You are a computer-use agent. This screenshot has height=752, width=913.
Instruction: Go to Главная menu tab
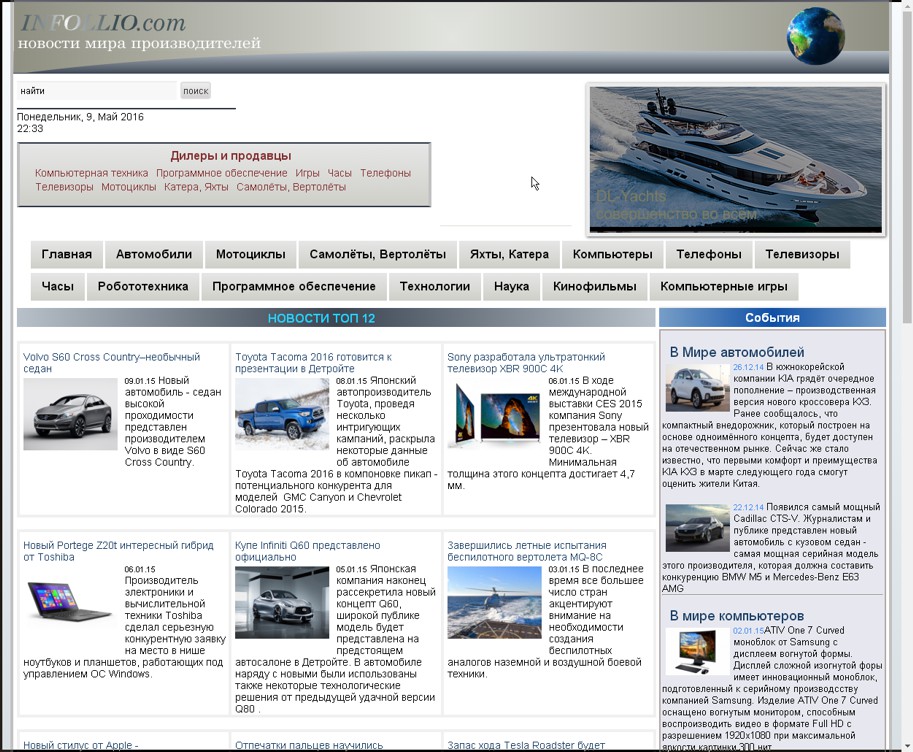coord(66,255)
